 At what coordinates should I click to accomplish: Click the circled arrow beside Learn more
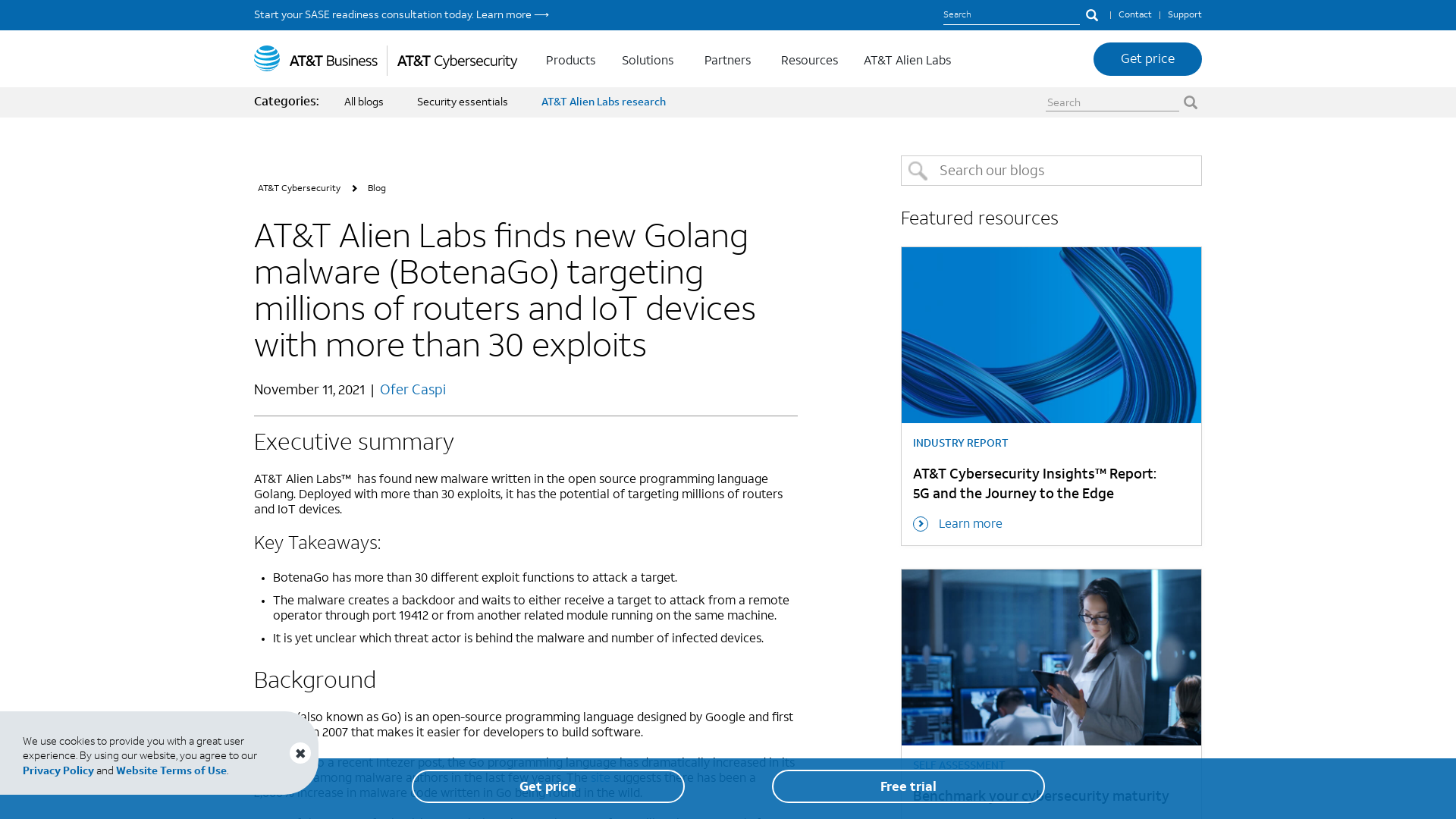click(x=921, y=524)
